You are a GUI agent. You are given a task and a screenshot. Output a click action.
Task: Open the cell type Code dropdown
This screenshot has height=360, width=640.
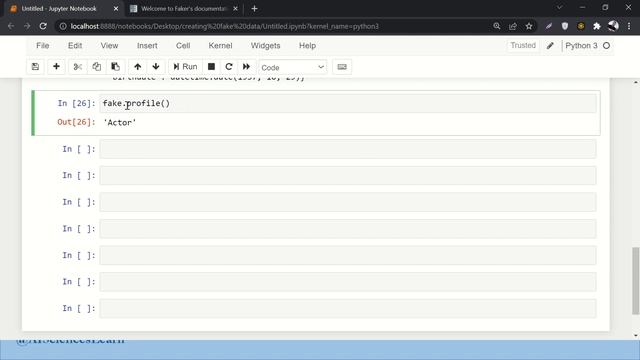pyautogui.click(x=293, y=67)
